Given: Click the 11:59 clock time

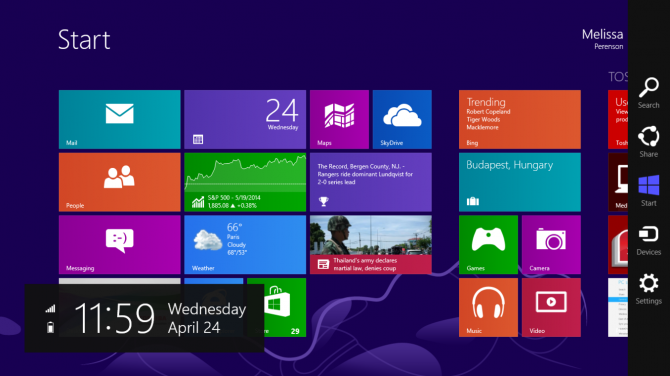Looking at the screenshot, I should point(114,318).
